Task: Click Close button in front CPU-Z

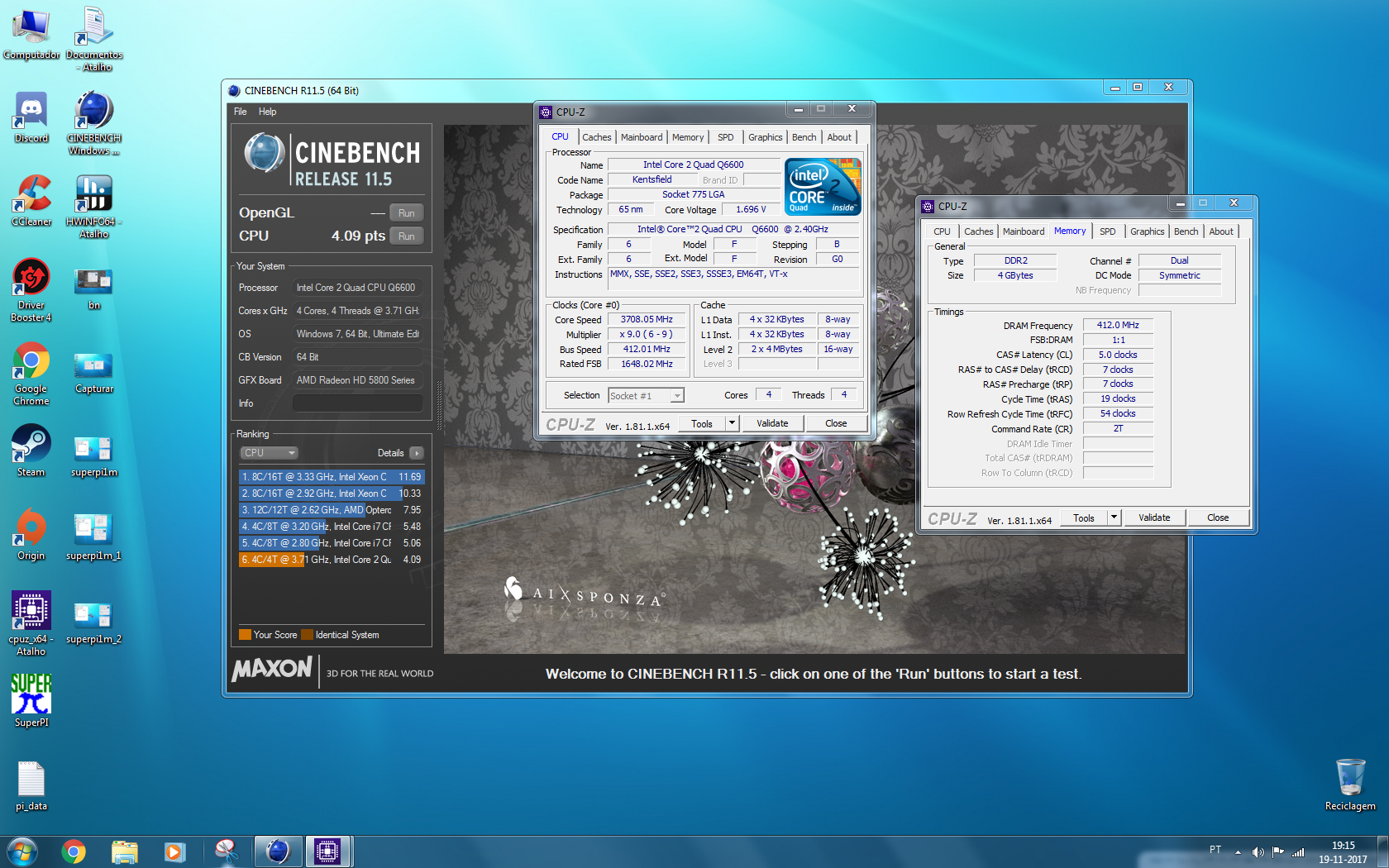Action: (x=836, y=423)
